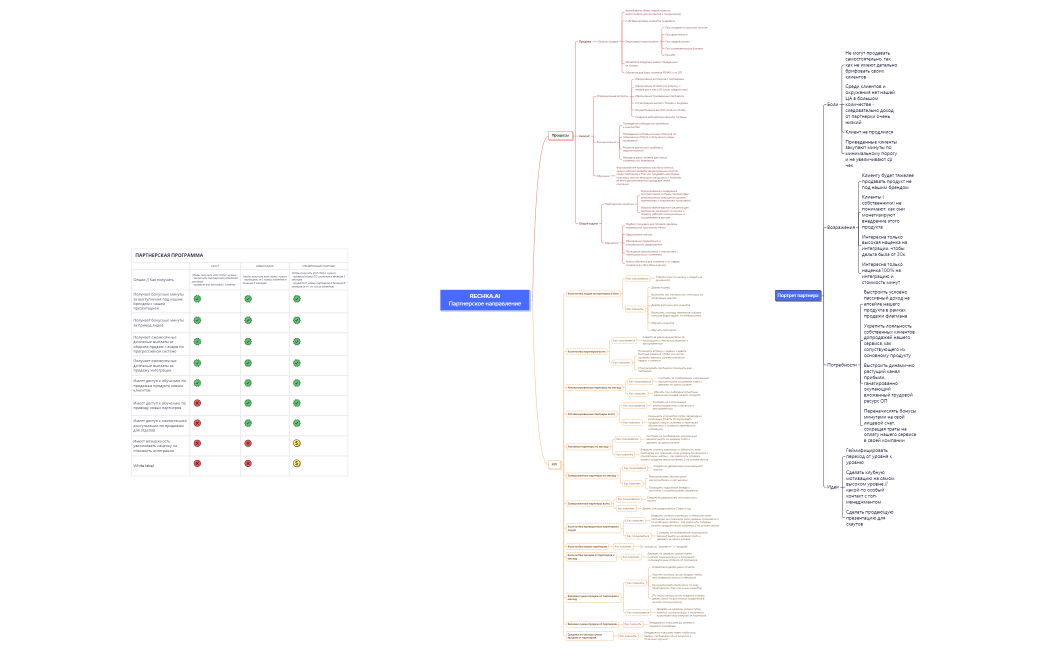Screen dimensions: 1050x650
Task: Click leftmost green check in the presentation bonus-minutes row
Action: click(x=198, y=298)
